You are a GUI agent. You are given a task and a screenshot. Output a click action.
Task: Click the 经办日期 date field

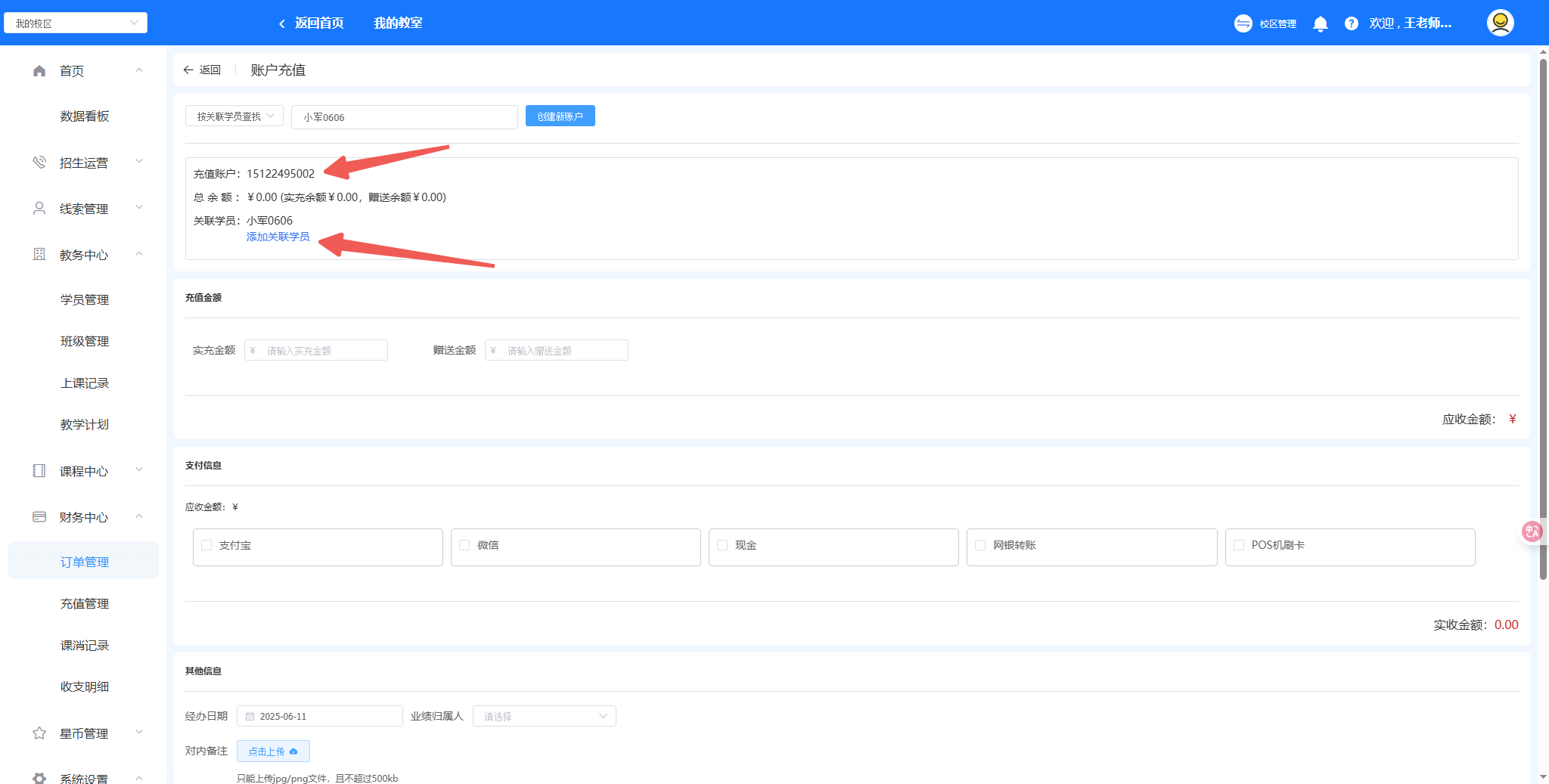tap(320, 716)
